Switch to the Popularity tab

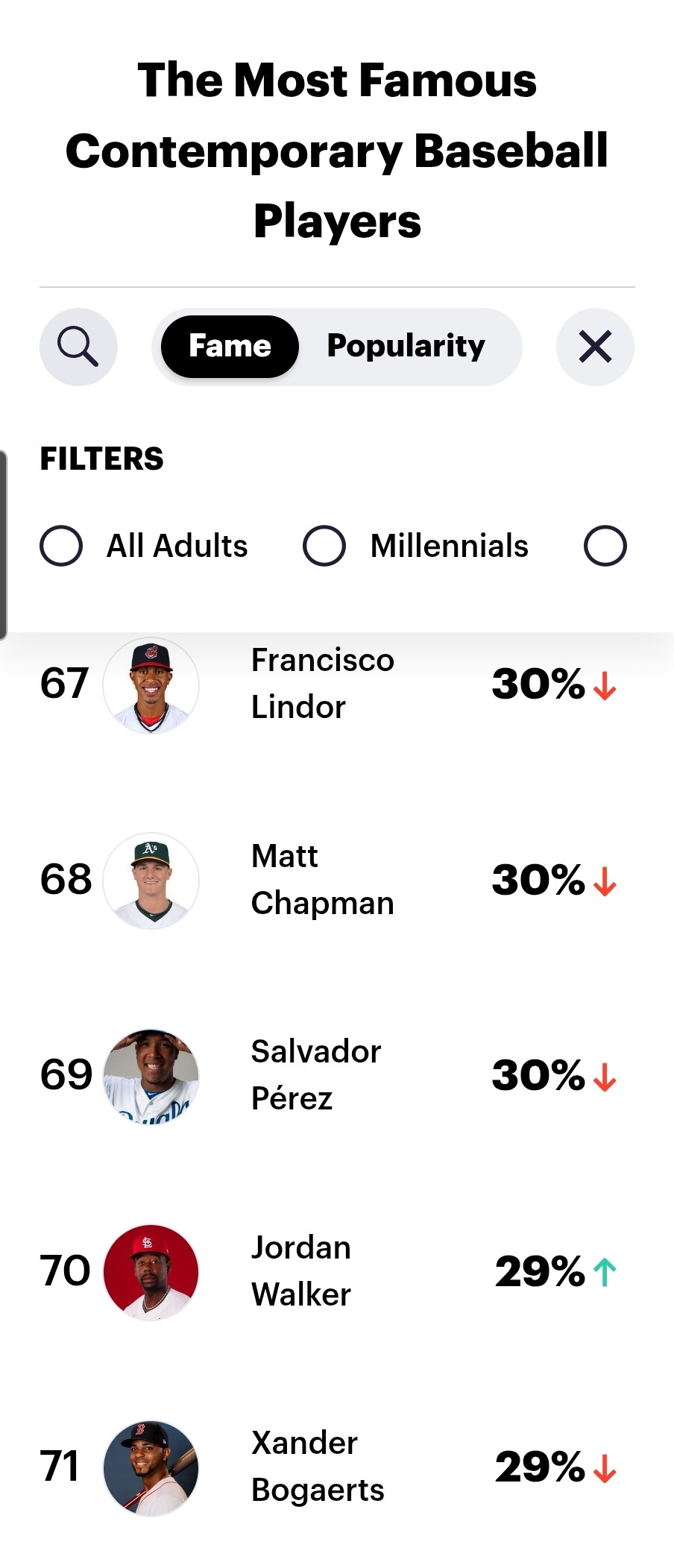click(x=406, y=347)
